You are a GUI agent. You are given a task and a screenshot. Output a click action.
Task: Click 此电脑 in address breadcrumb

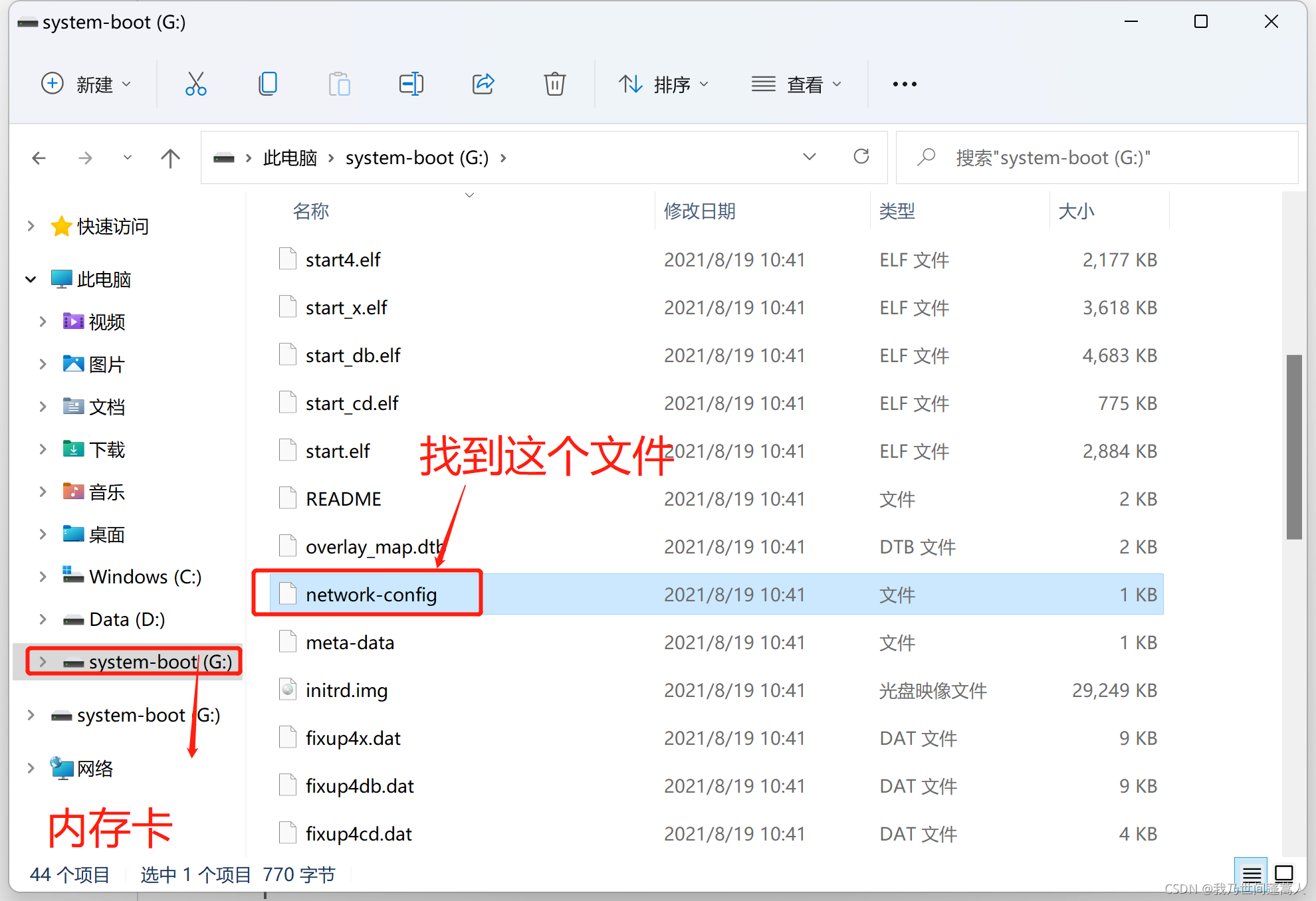(290, 158)
